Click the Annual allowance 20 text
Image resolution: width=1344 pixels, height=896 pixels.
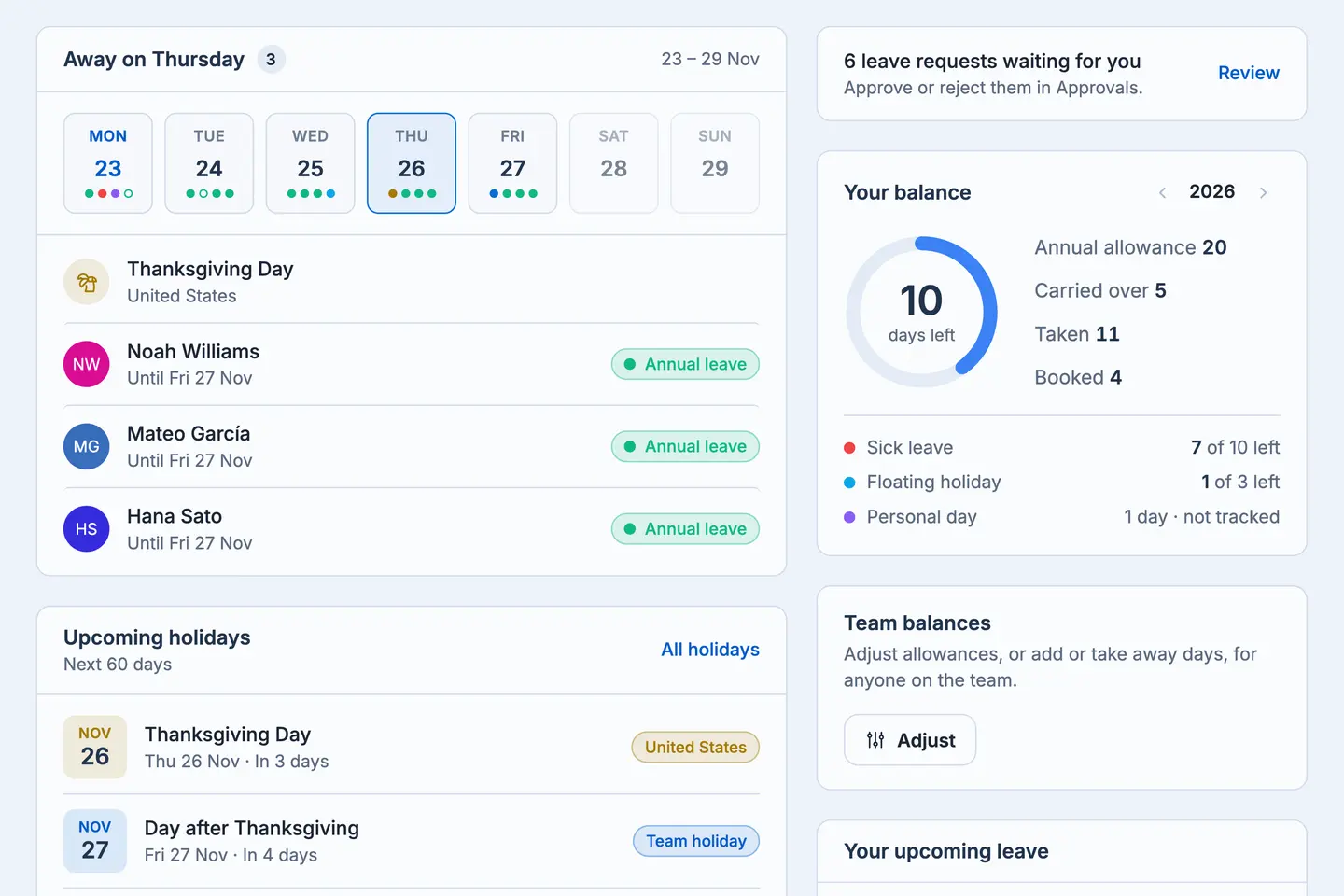[1130, 247]
